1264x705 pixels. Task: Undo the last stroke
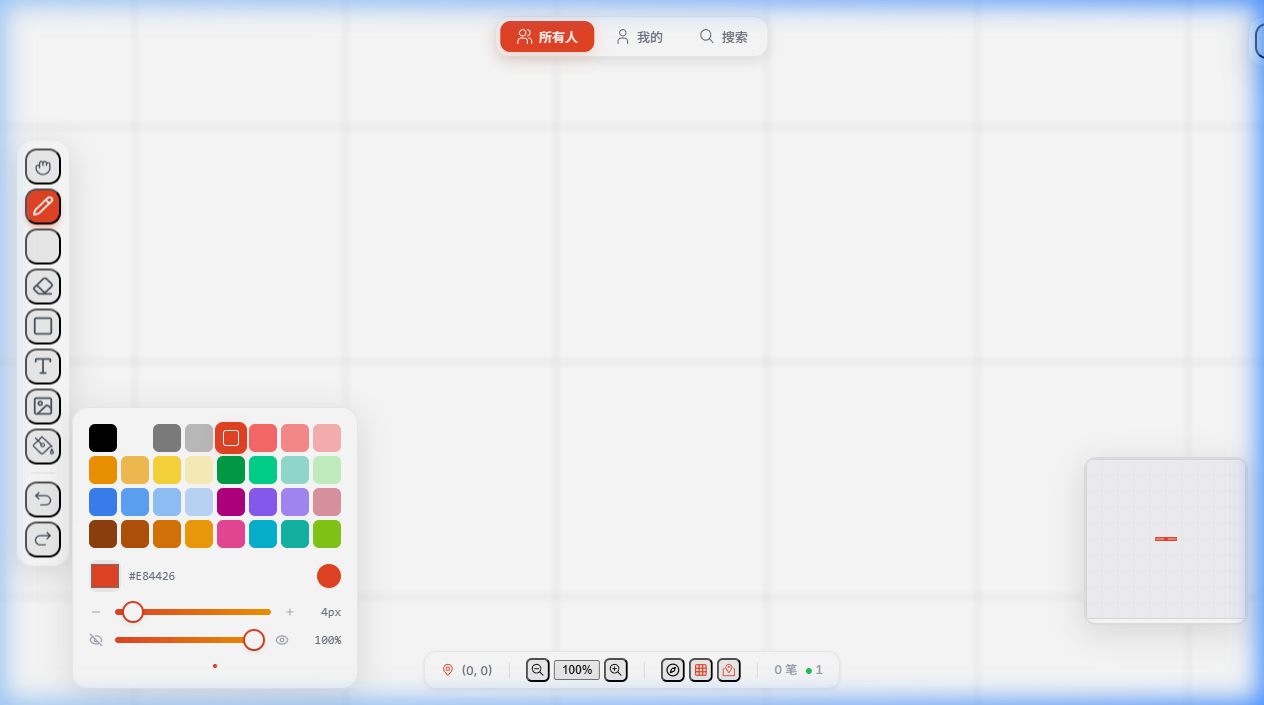[x=43, y=499]
